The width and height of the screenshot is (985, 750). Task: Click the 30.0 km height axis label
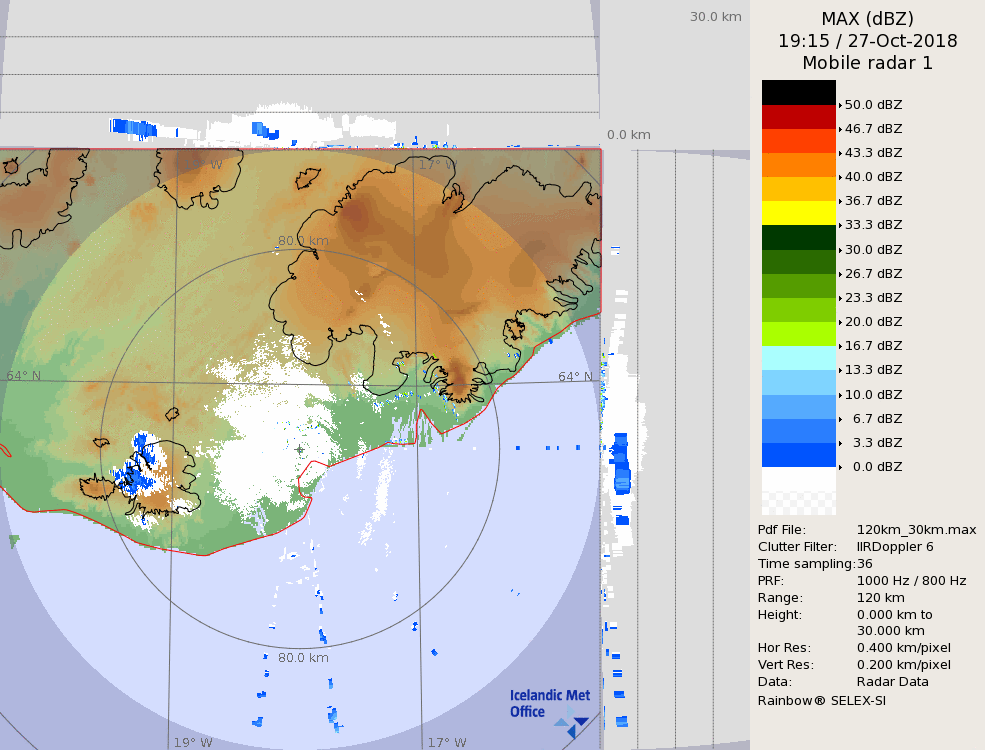coord(715,16)
